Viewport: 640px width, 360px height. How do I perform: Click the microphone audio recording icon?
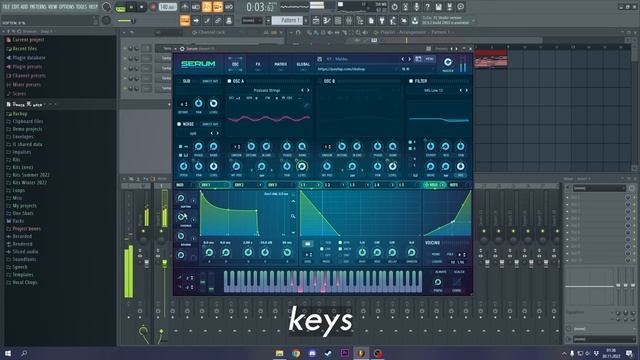coord(416,7)
